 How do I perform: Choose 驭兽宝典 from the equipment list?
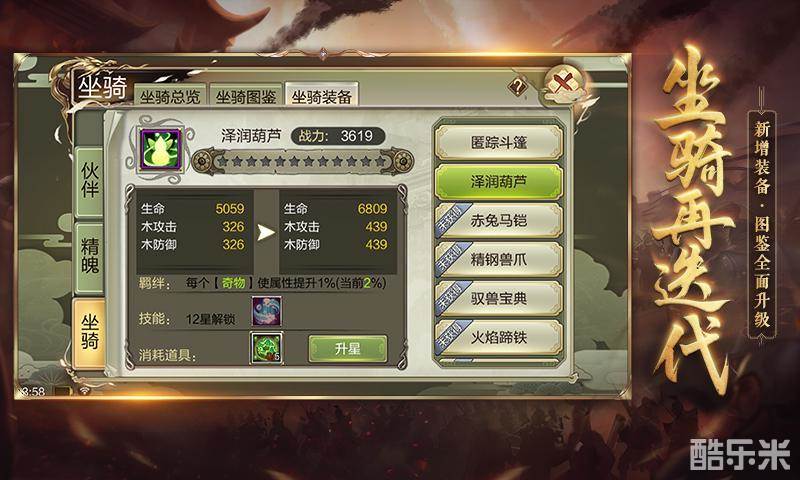[498, 298]
